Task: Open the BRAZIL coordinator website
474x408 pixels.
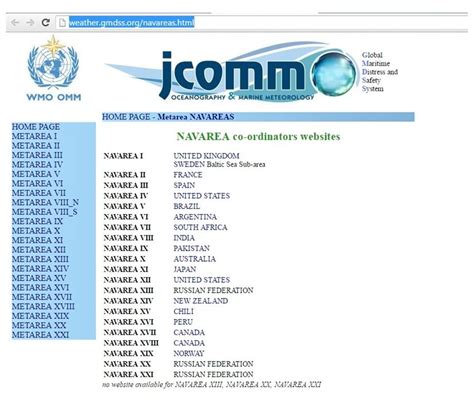Action: click(x=187, y=206)
